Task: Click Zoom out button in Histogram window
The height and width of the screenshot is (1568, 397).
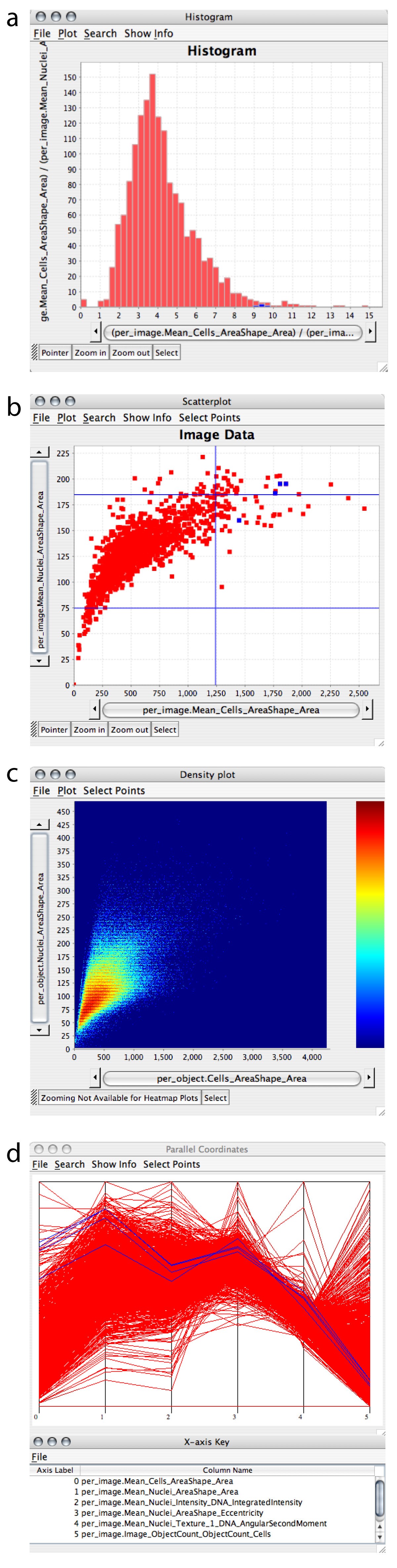Action: tap(131, 352)
